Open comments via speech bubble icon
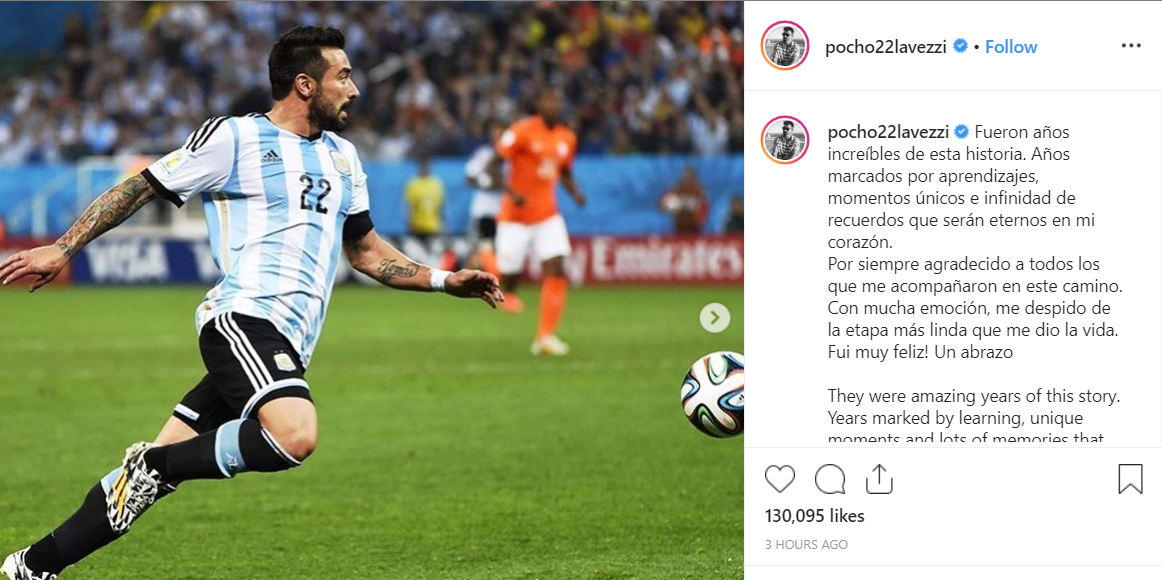This screenshot has width=1162, height=580. [830, 479]
